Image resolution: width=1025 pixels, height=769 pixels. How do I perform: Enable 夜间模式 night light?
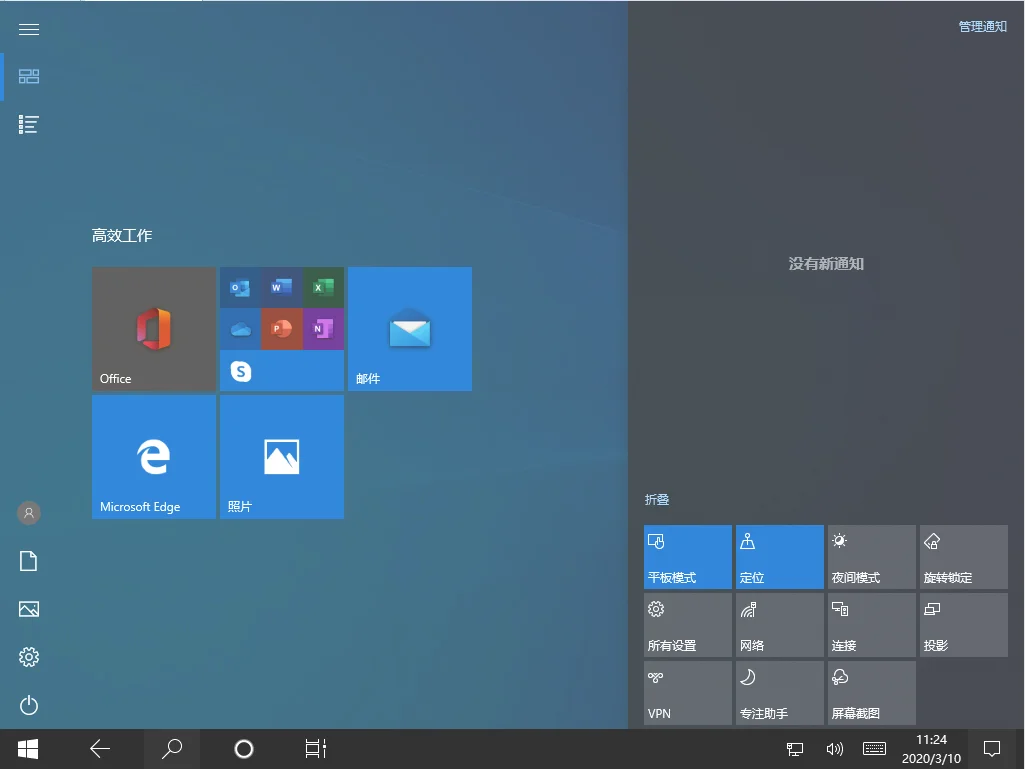[x=872, y=557]
